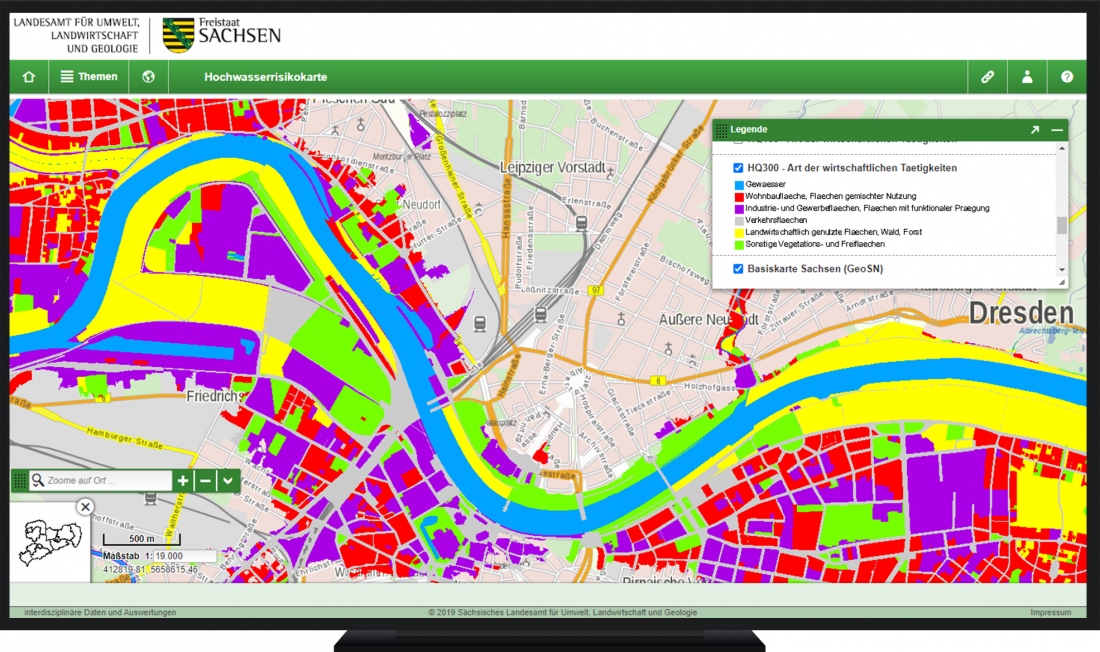Click the Hochwasserrisikokarte title in toolbar
The height and width of the screenshot is (652, 1100).
265,77
